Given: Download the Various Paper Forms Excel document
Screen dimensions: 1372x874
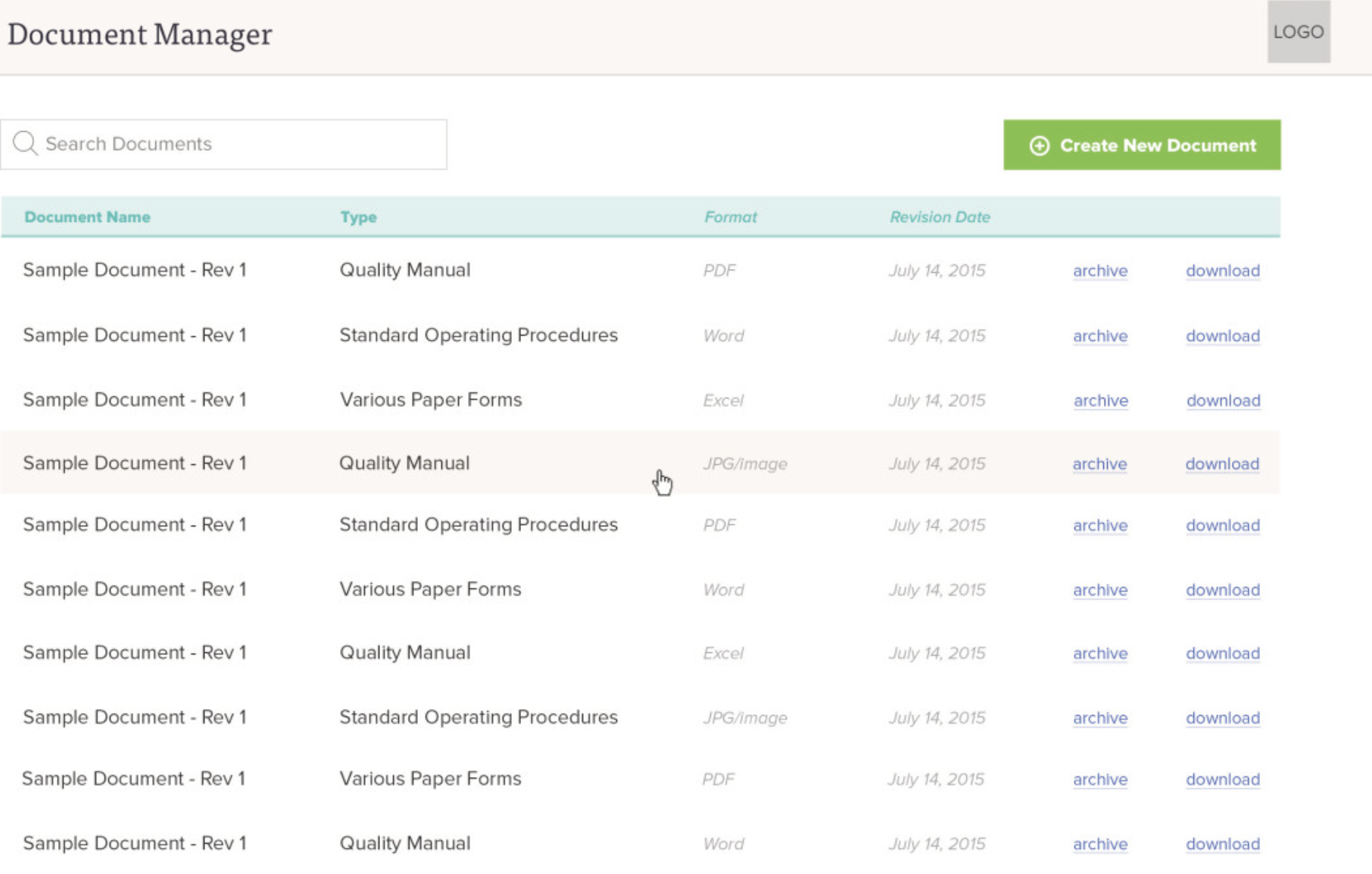Looking at the screenshot, I should pyautogui.click(x=1224, y=401).
